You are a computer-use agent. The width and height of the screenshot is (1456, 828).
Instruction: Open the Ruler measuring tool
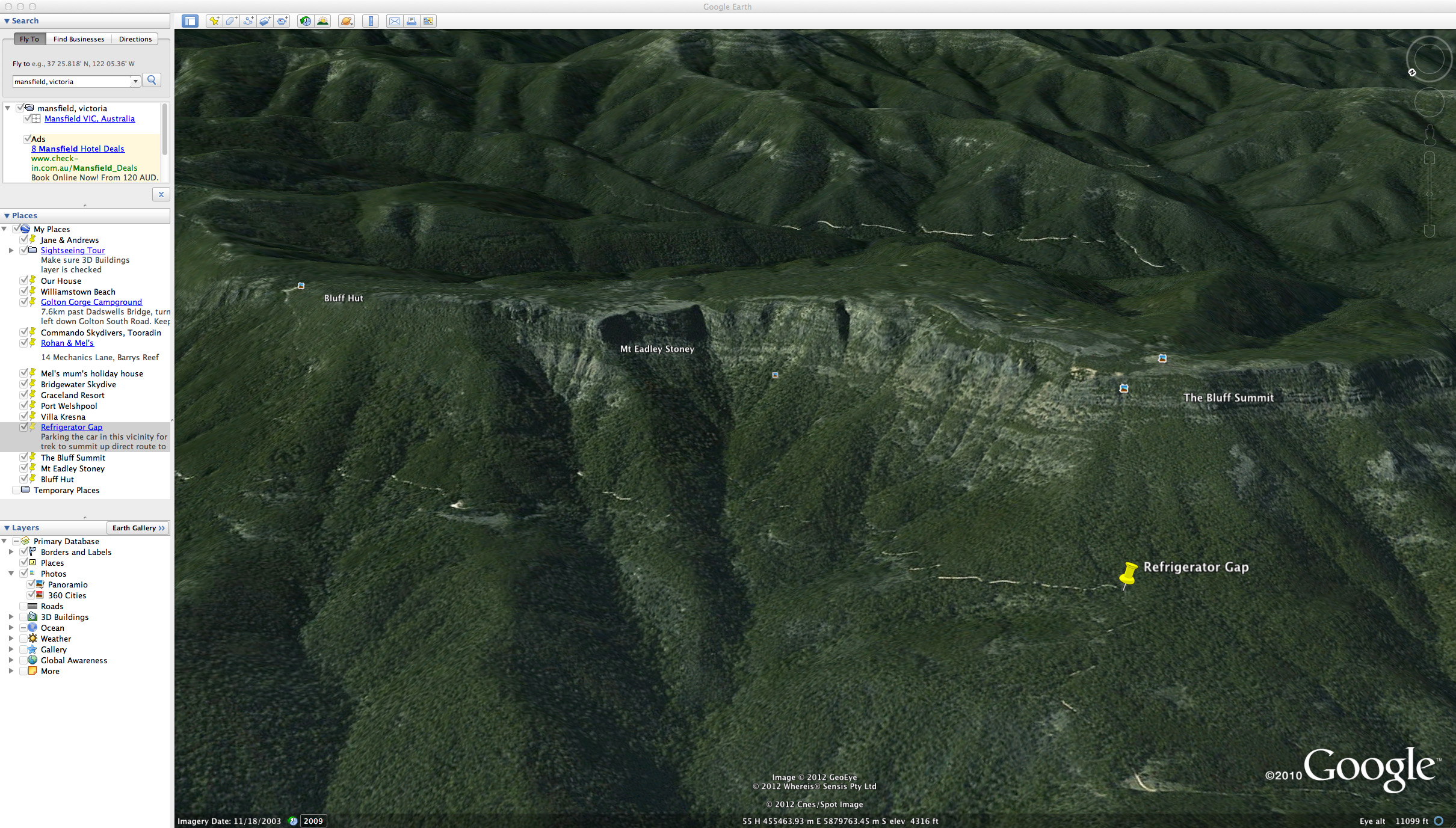371,21
